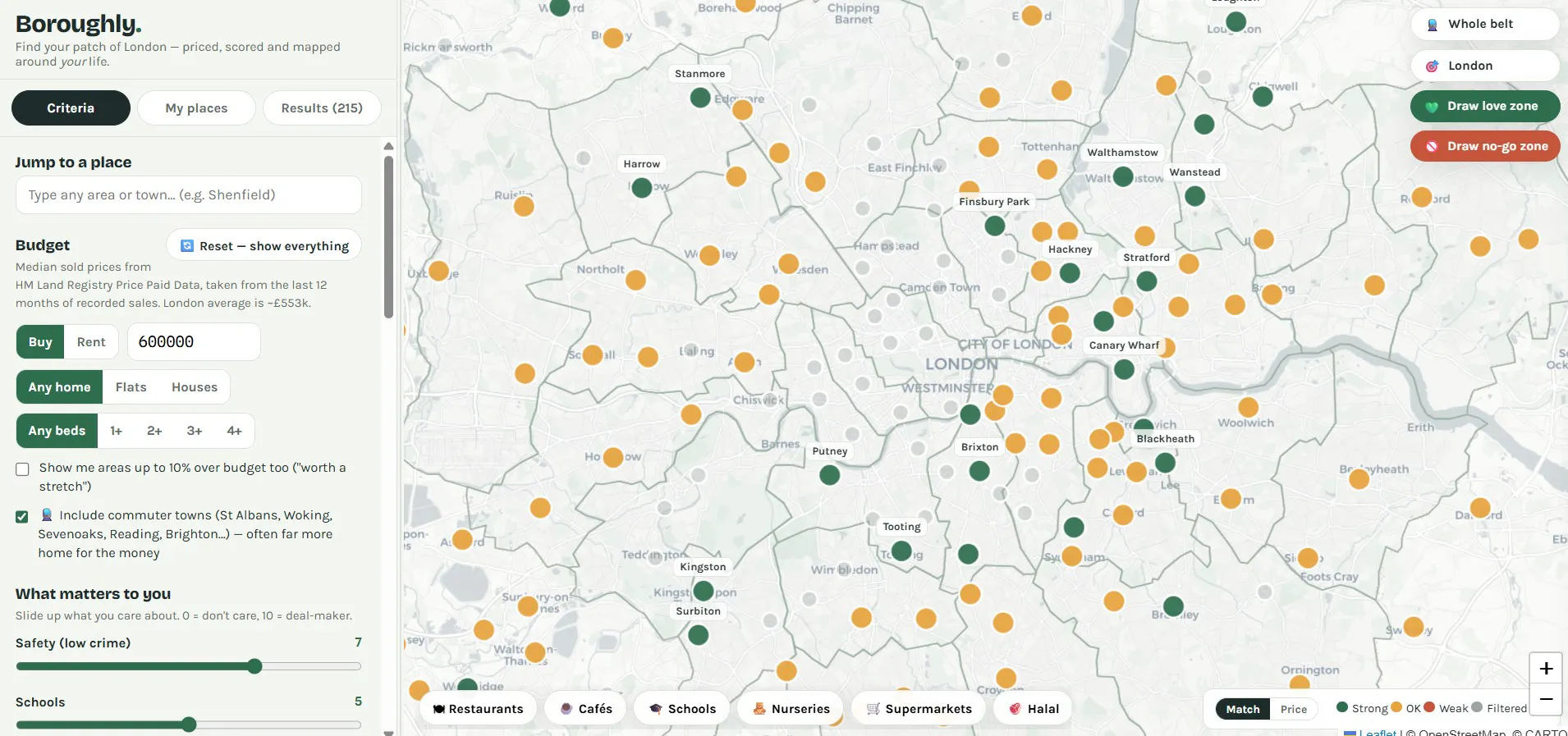
Task: Click the Boroughly logo heading
Action: click(x=79, y=24)
